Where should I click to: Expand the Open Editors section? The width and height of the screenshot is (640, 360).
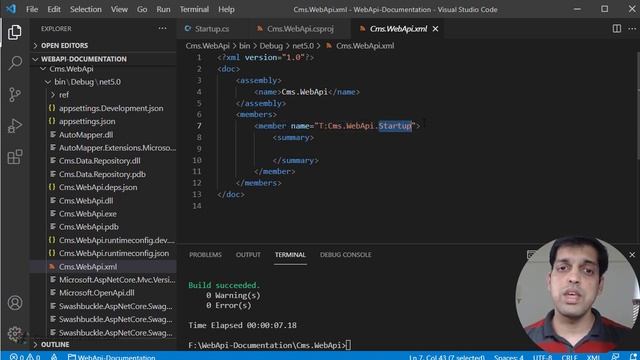pos(103,45)
